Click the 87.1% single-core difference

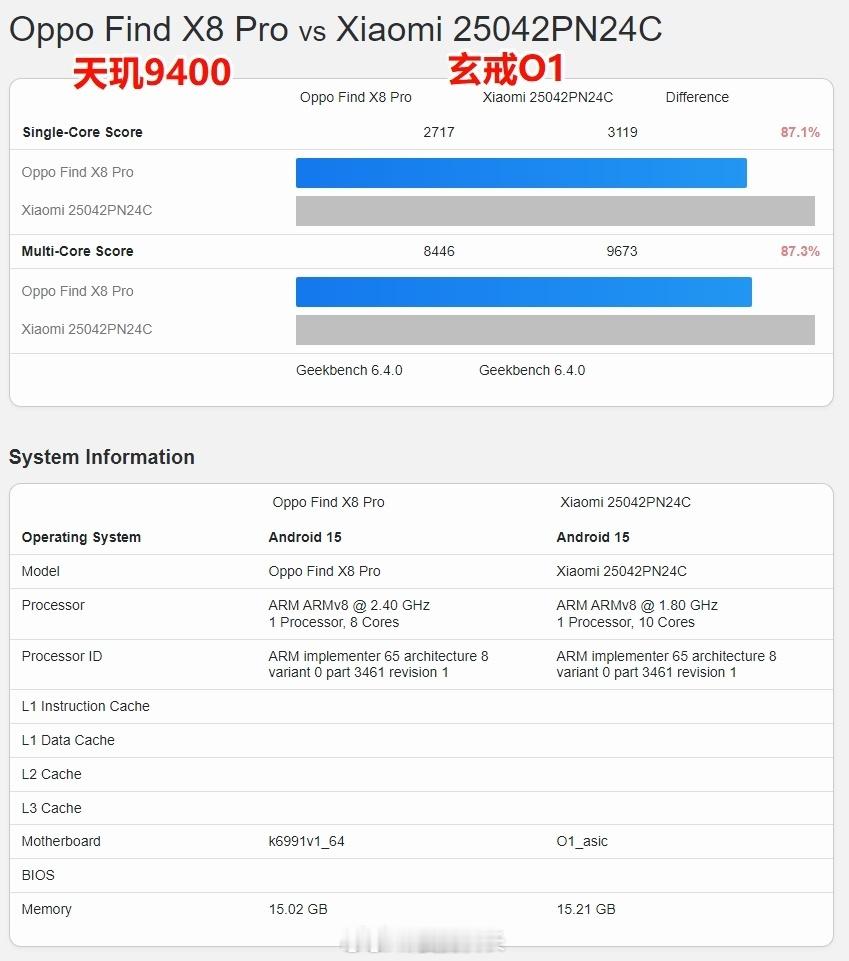click(x=800, y=132)
